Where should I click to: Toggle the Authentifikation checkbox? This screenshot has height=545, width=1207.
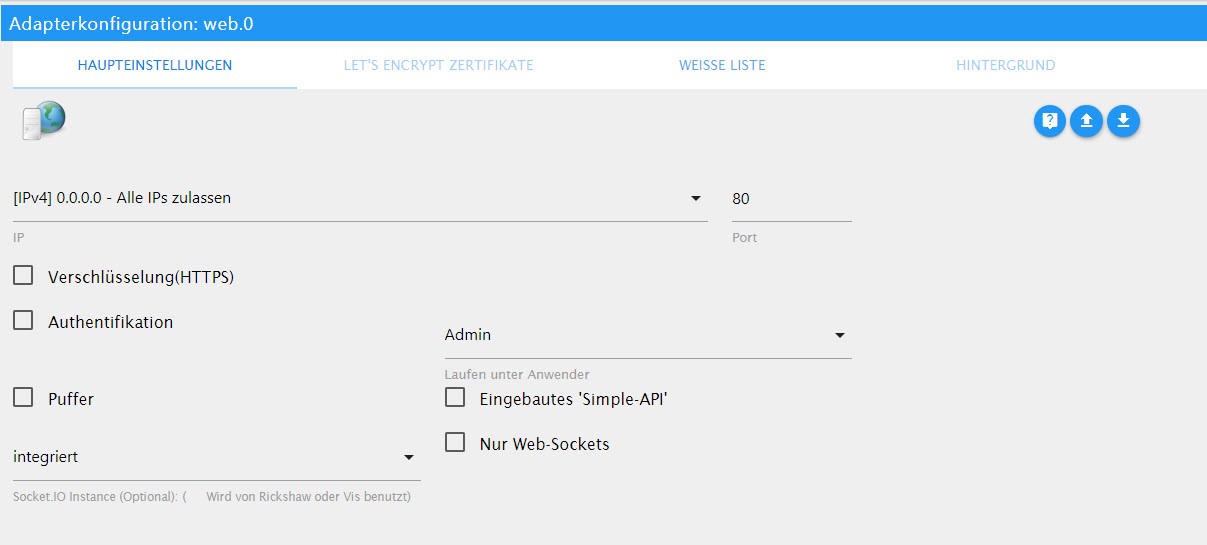tap(23, 321)
